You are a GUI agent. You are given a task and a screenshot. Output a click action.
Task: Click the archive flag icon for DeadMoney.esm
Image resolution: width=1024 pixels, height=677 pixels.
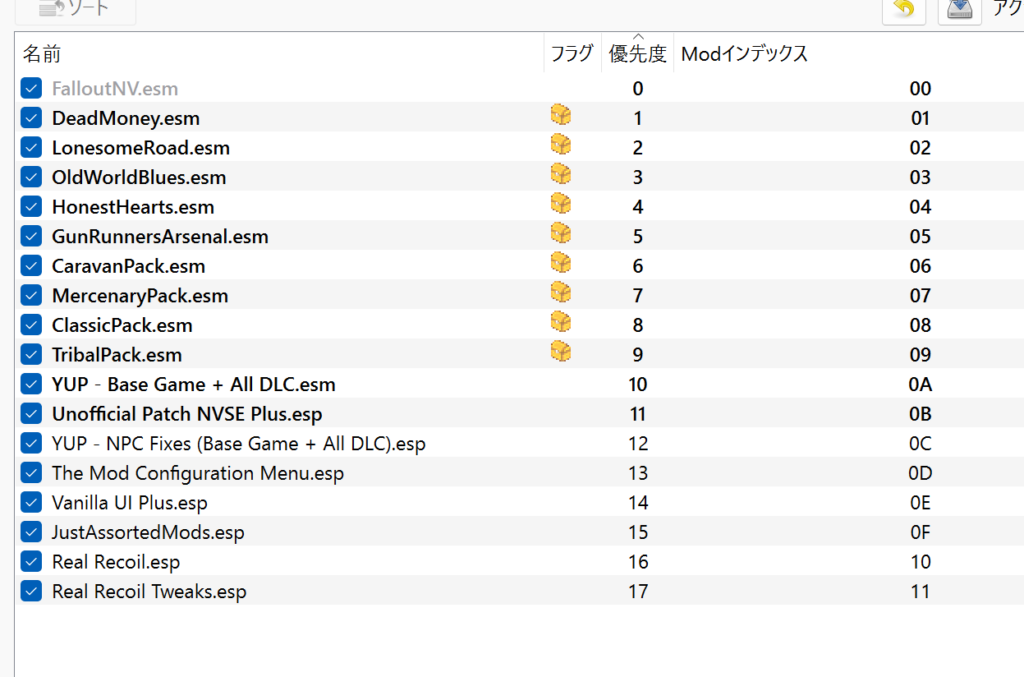coord(561,116)
